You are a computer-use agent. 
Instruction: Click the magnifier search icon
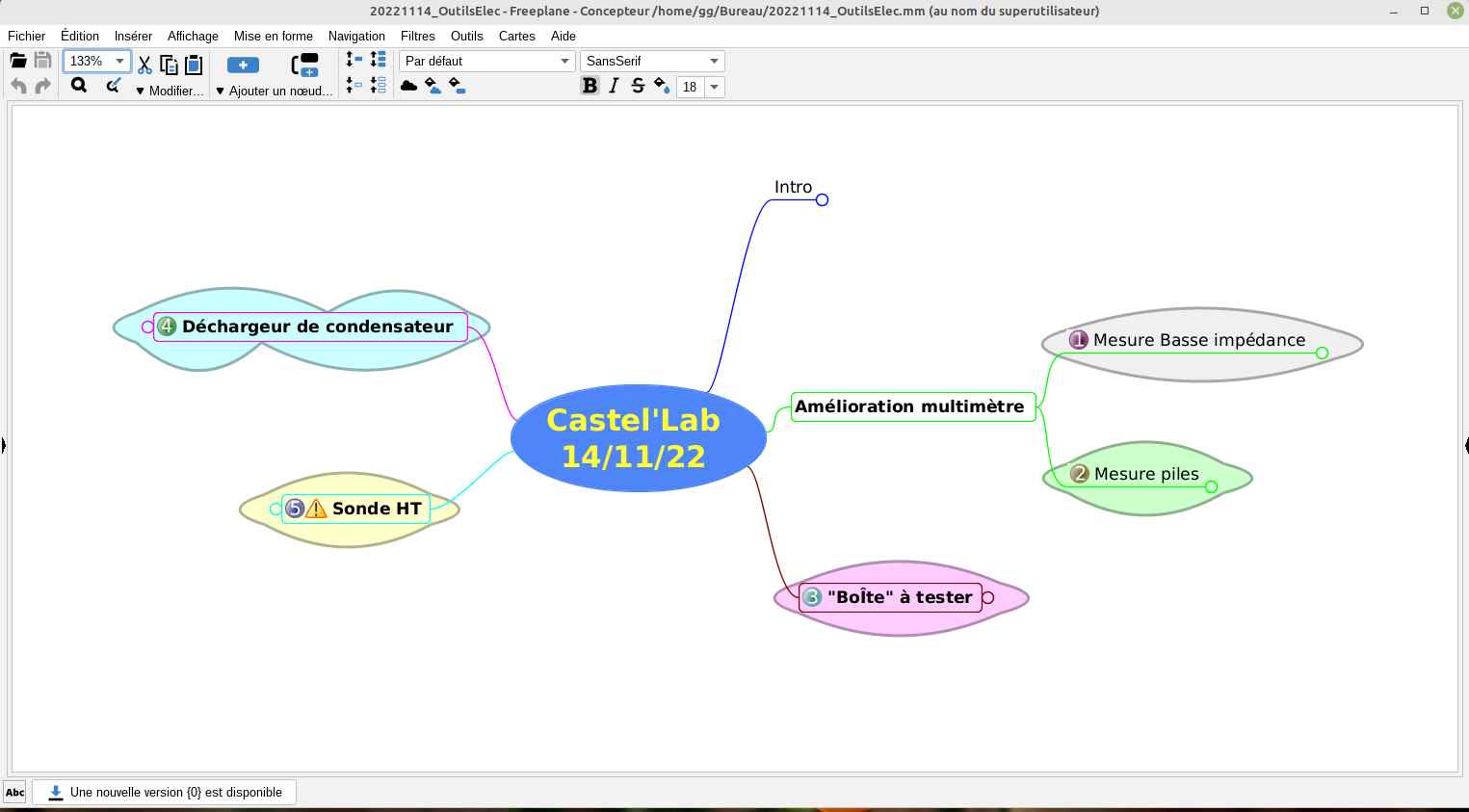[x=79, y=86]
